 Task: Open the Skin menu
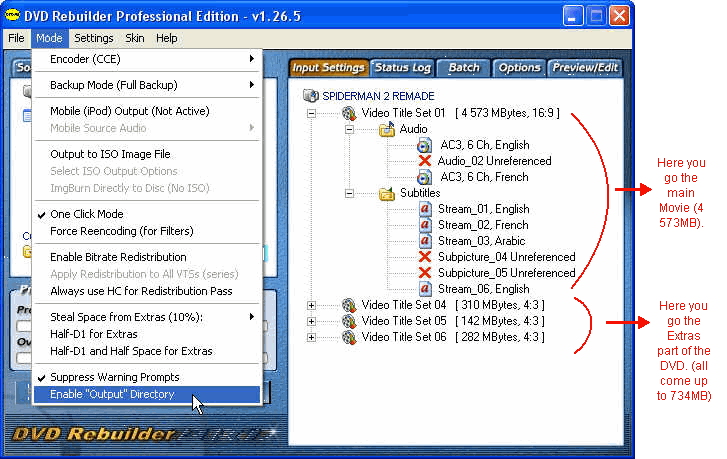pos(134,38)
